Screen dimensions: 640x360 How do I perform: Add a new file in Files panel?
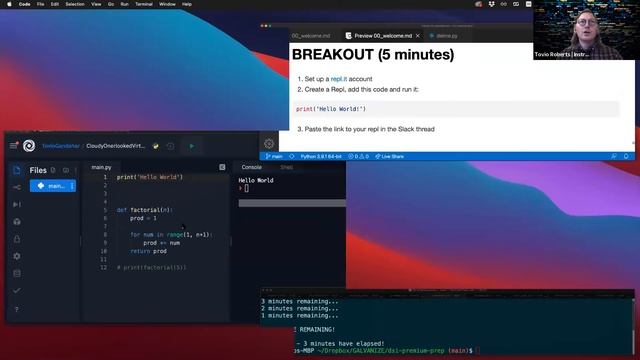(53, 170)
